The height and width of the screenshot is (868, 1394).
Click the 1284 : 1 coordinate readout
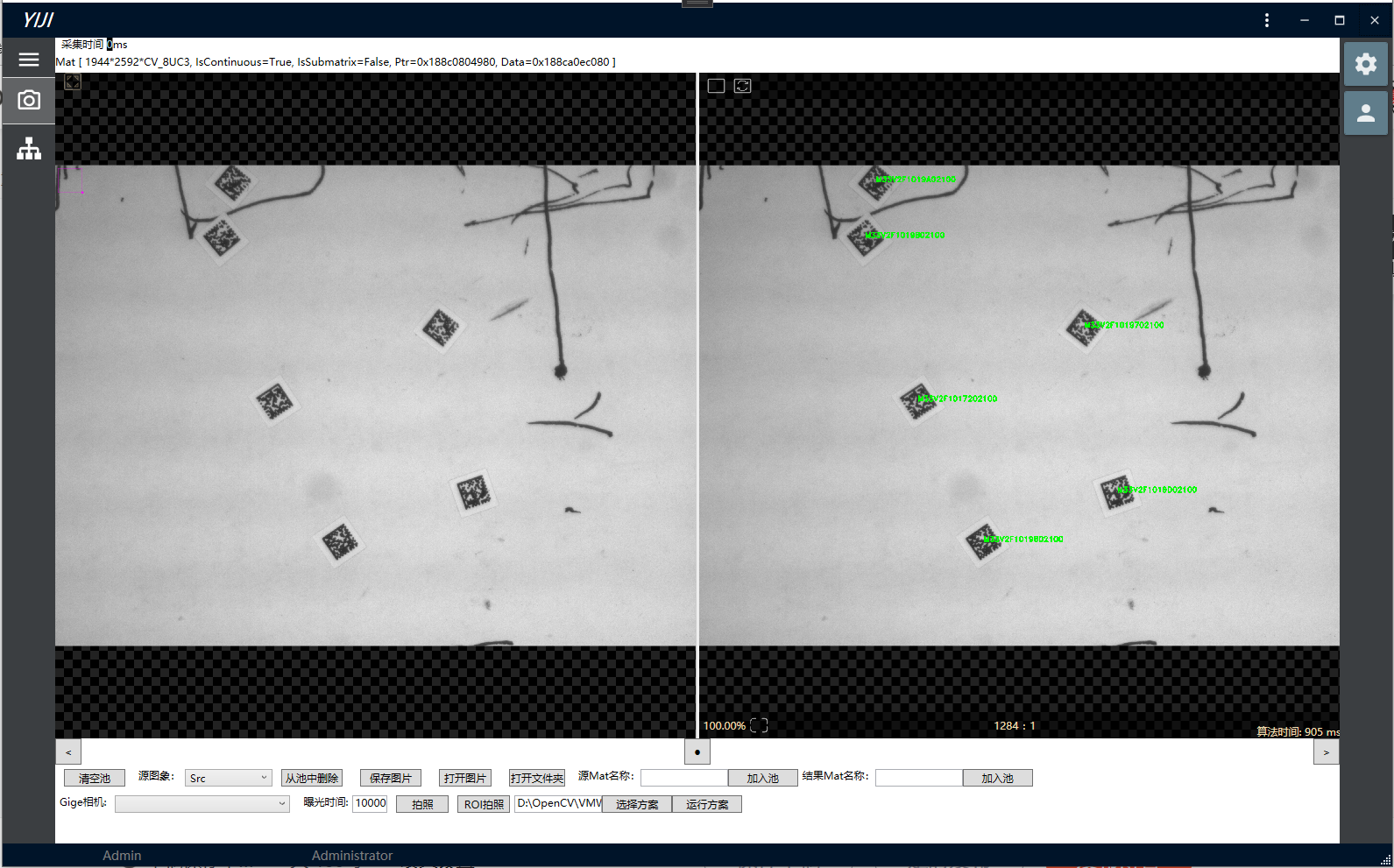[1014, 725]
